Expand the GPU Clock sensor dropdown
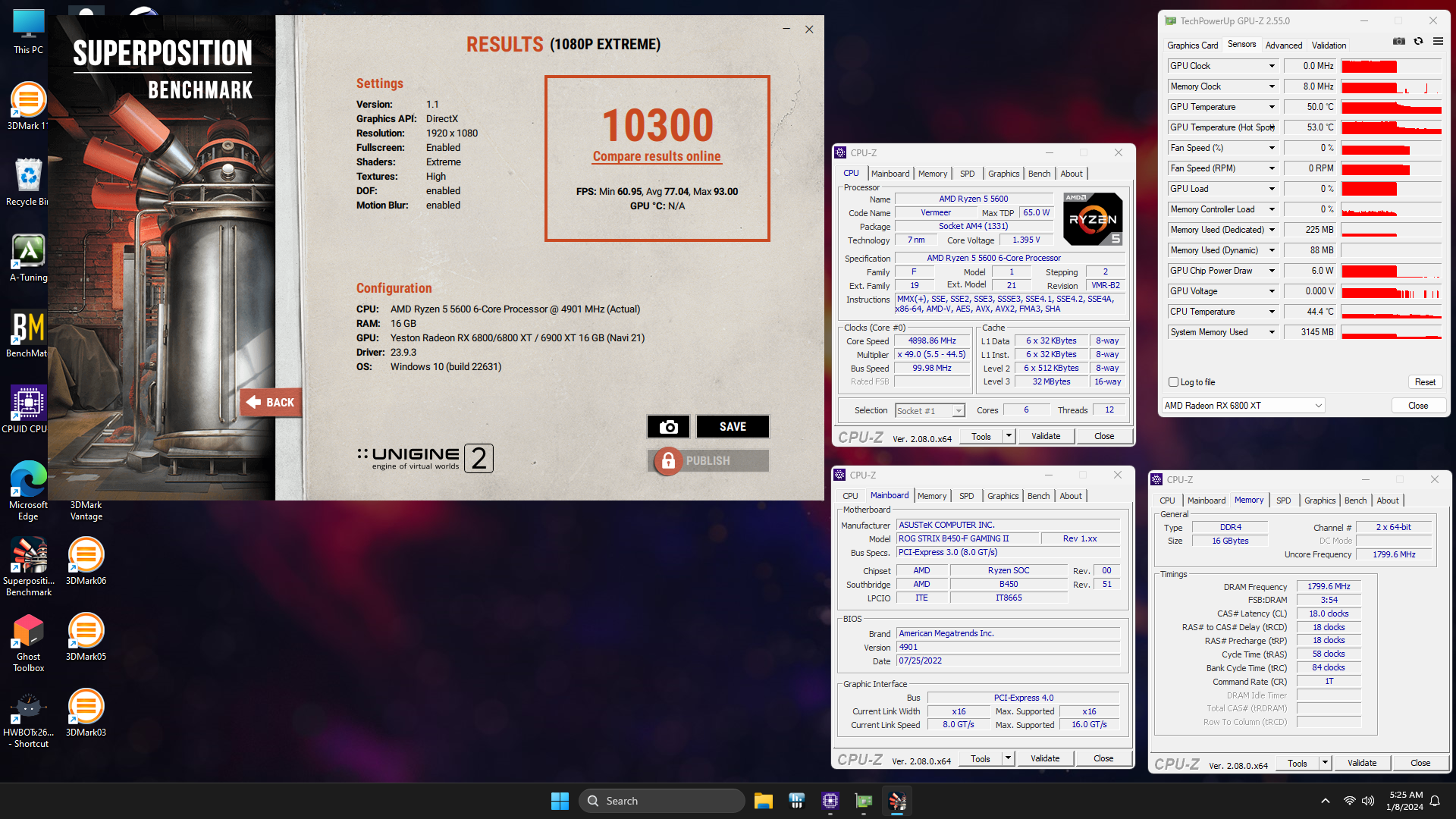Image resolution: width=1456 pixels, height=819 pixels. tap(1272, 66)
